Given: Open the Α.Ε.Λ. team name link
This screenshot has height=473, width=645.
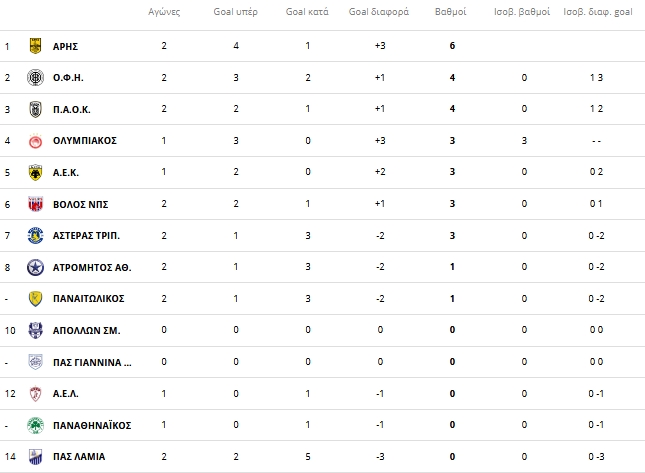Looking at the screenshot, I should point(65,394).
